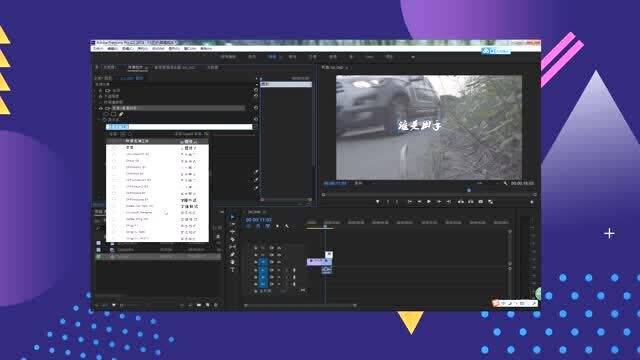Switch to Audio Clip Mixer tab

pyautogui.click(x=174, y=67)
